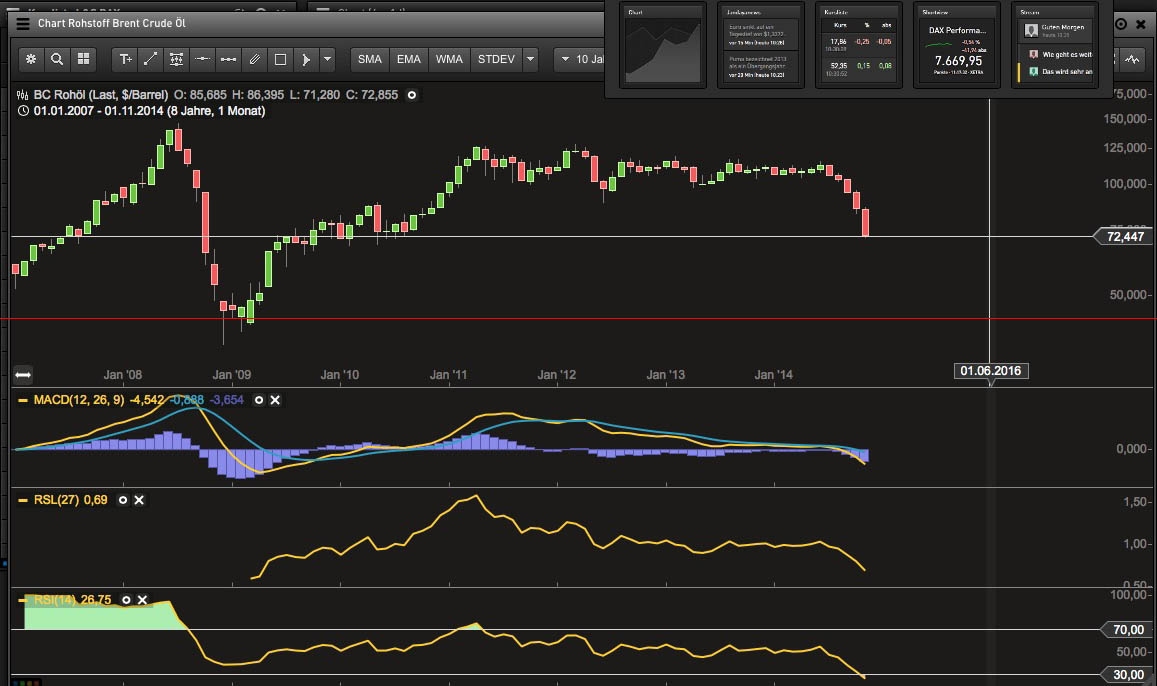This screenshot has width=1157, height=686.
Task: Expand the drawing tools dropdown arrow
Action: point(327,59)
